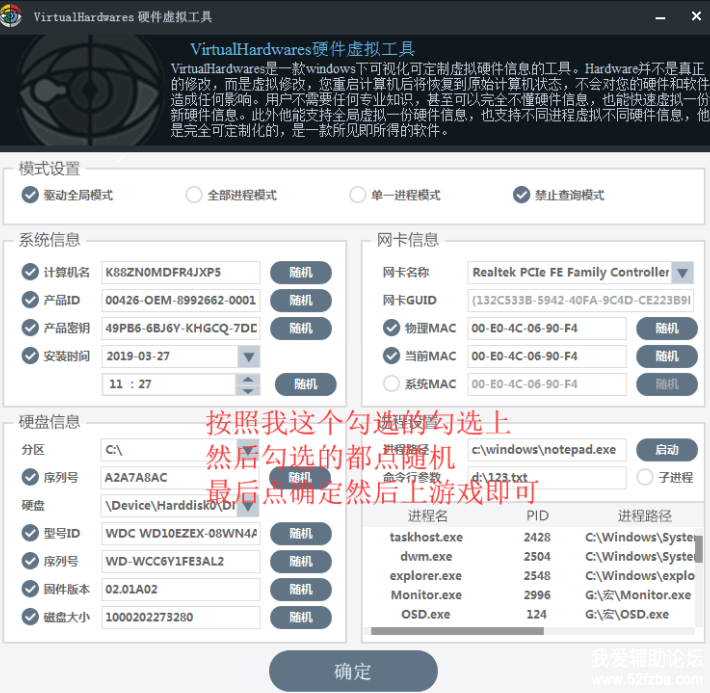This screenshot has width=710, height=693.
Task: Open the 安装时间 date dropdown
Action: pos(249,356)
